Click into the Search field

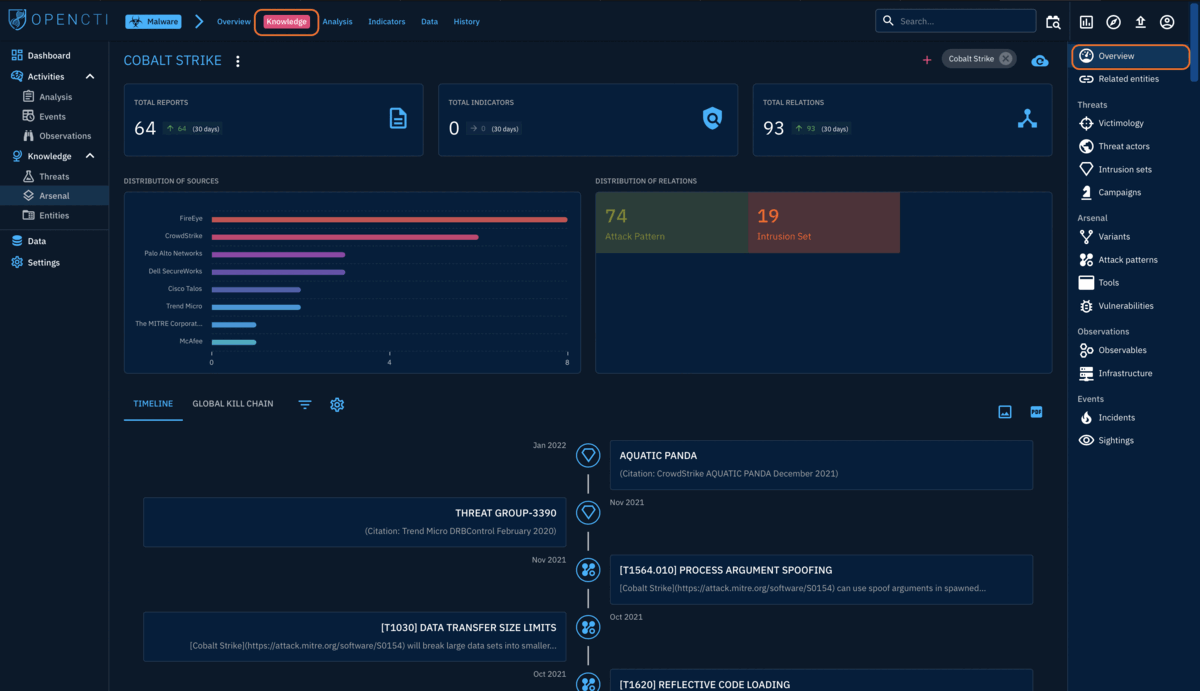(956, 21)
